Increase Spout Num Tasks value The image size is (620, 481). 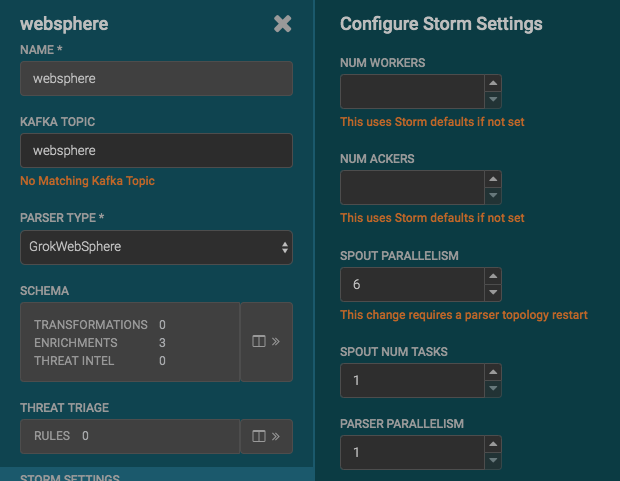493,372
